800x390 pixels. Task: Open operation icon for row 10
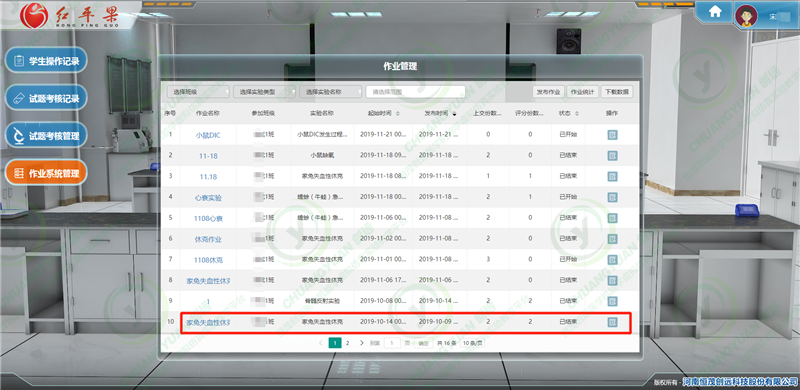pyautogui.click(x=612, y=322)
